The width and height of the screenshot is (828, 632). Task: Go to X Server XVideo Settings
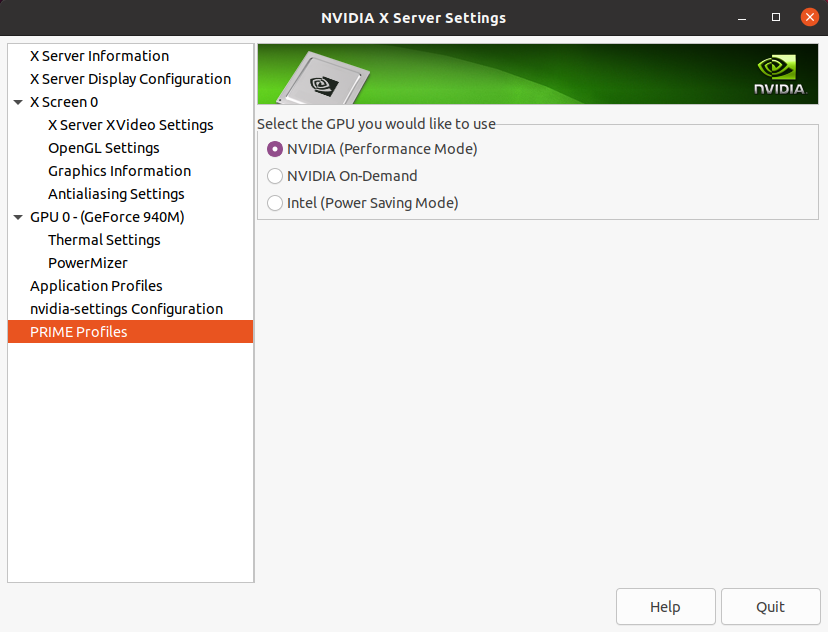click(130, 125)
